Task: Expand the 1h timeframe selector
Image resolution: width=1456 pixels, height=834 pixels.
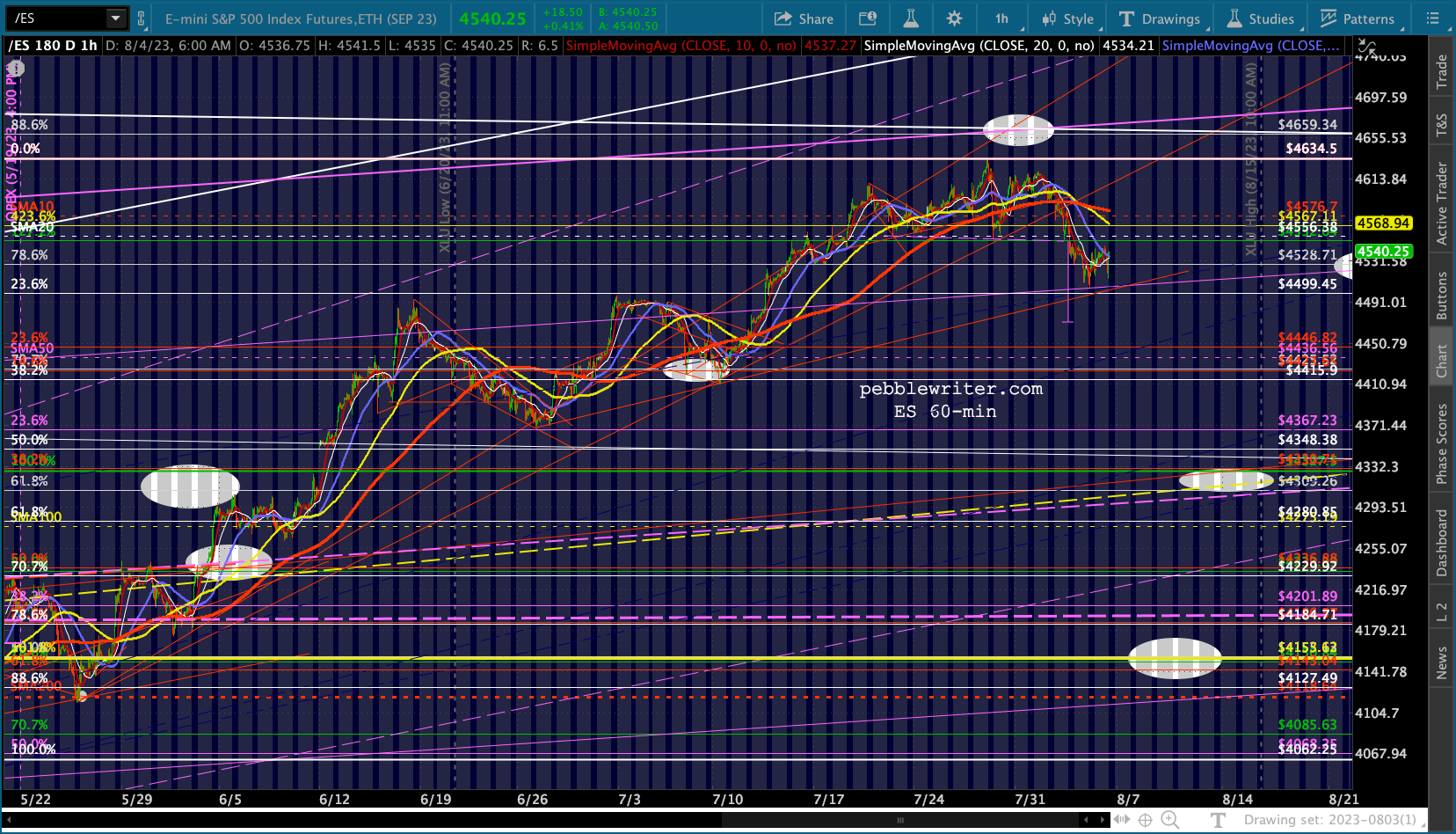Action: [1001, 18]
